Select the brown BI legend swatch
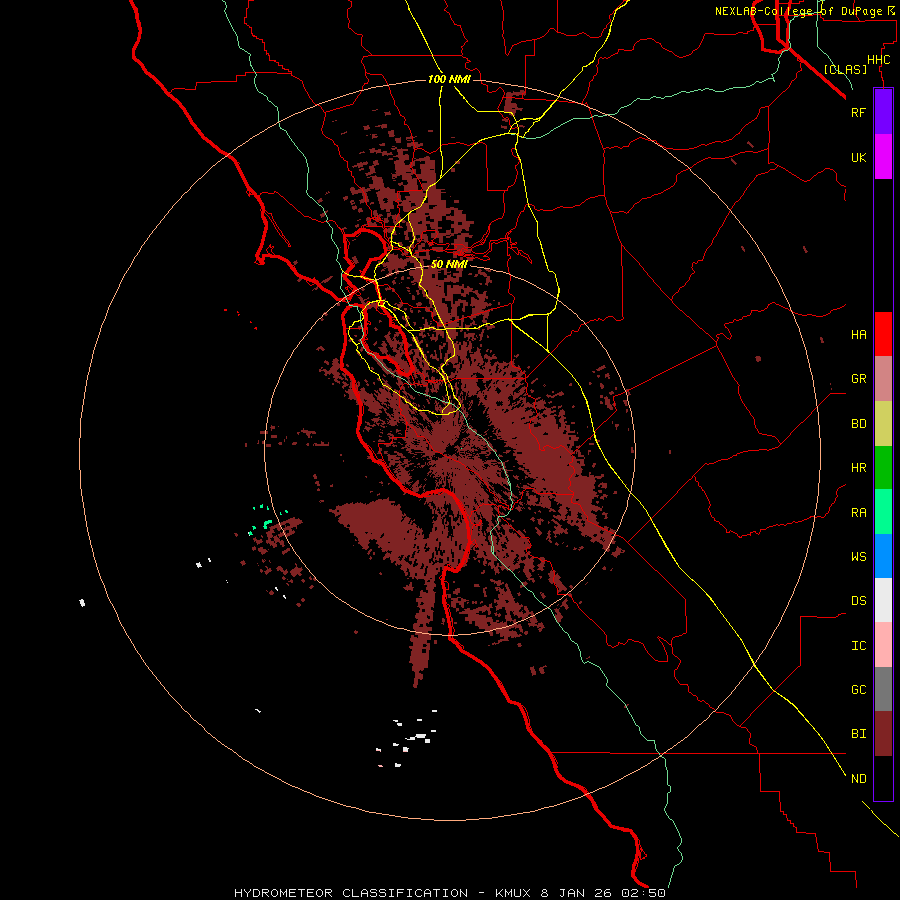This screenshot has height=900, width=900. click(x=883, y=734)
